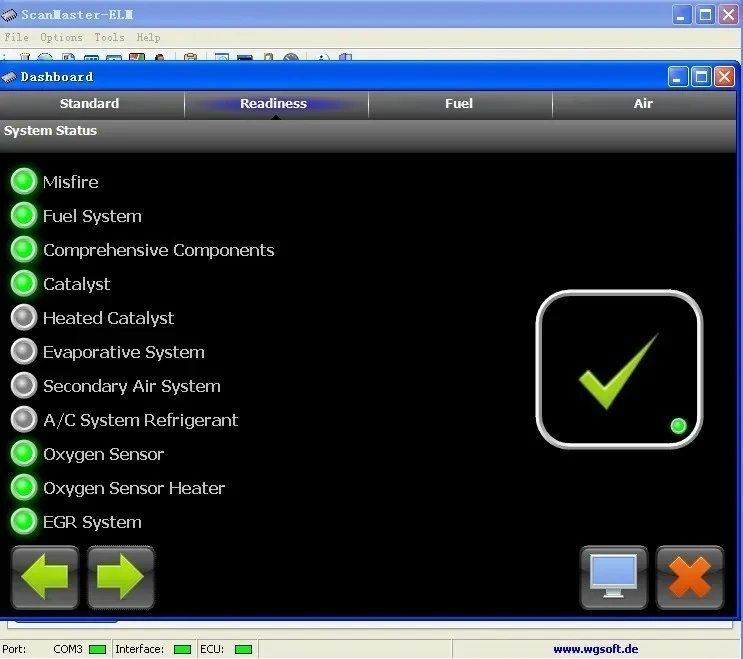Viewport: 743px width, 659px height.
Task: Click the "Evaporative System" label
Action: click(x=124, y=352)
